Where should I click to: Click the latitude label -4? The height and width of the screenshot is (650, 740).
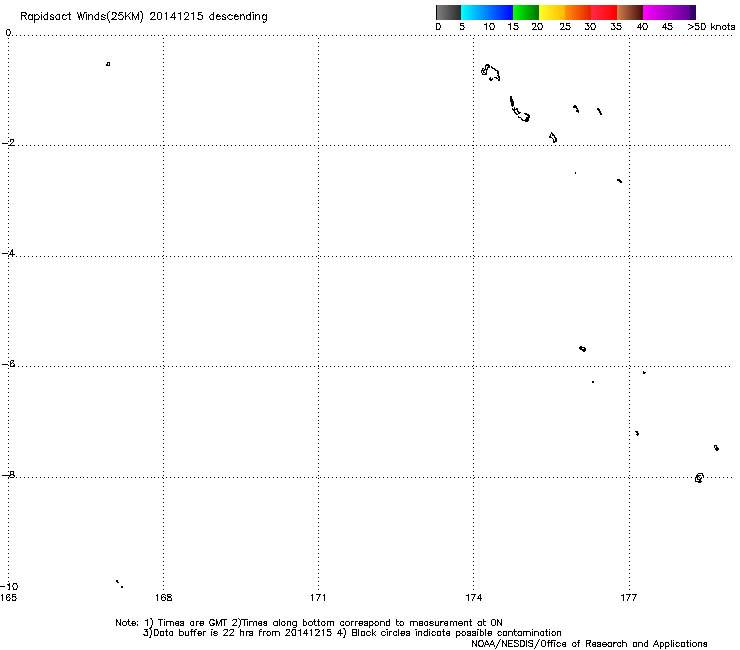8,253
